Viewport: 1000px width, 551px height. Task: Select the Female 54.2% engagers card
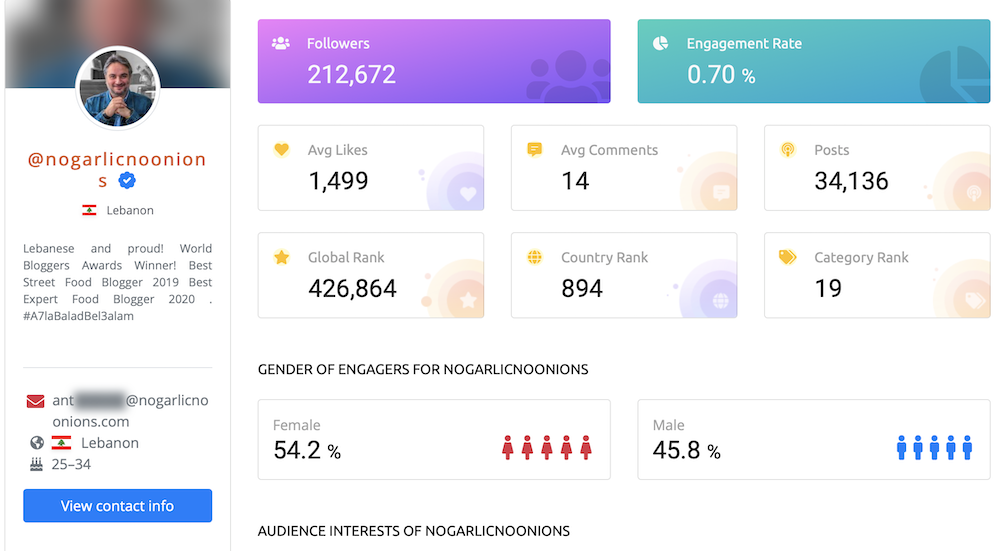(434, 439)
